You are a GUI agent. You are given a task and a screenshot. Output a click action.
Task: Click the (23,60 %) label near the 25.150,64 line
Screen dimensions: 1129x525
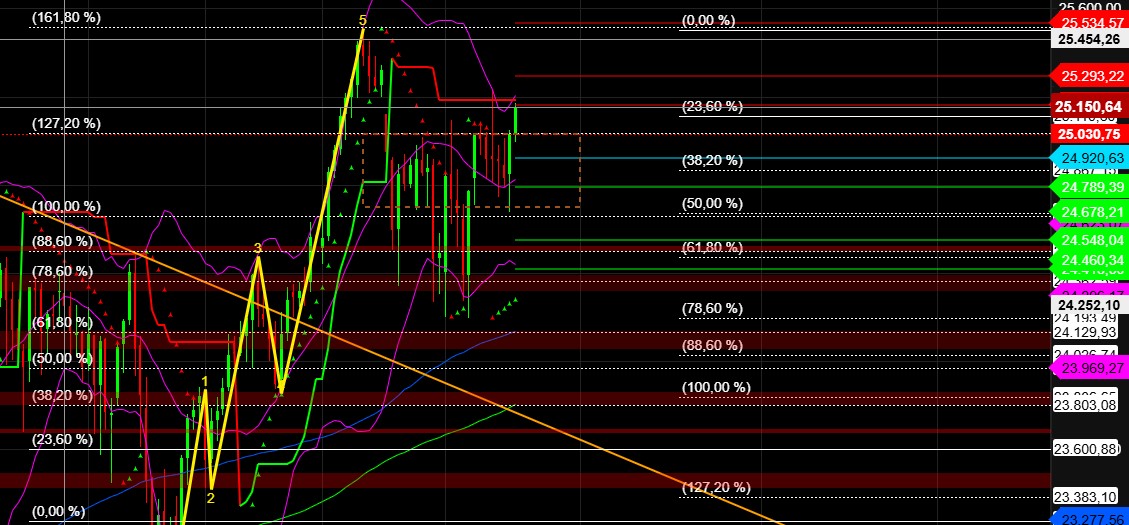pos(712,107)
